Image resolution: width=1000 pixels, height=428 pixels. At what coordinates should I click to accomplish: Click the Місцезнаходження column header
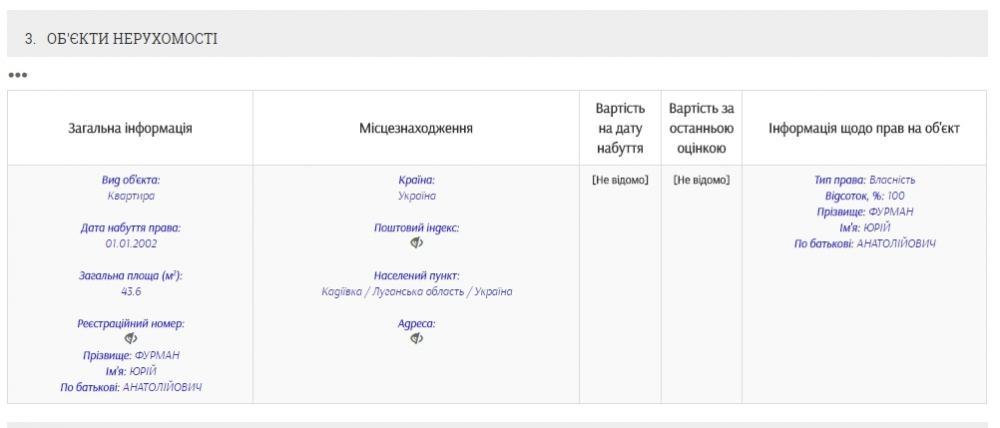click(416, 127)
